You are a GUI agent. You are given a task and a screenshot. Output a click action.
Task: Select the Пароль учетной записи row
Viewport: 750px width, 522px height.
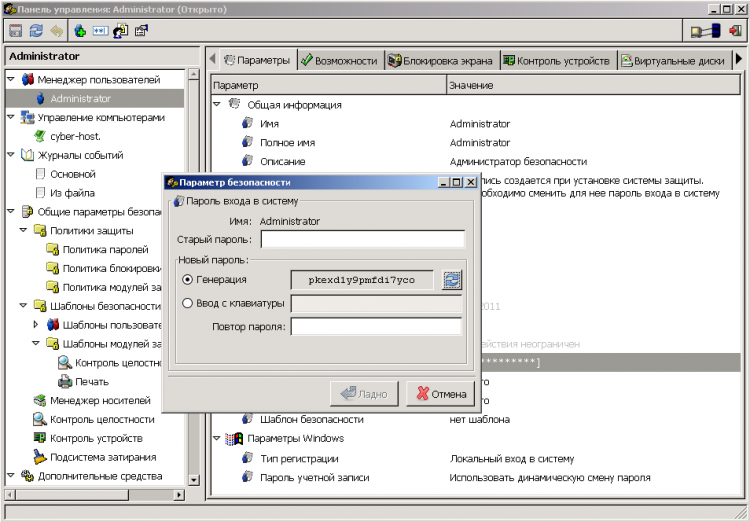click(475, 477)
